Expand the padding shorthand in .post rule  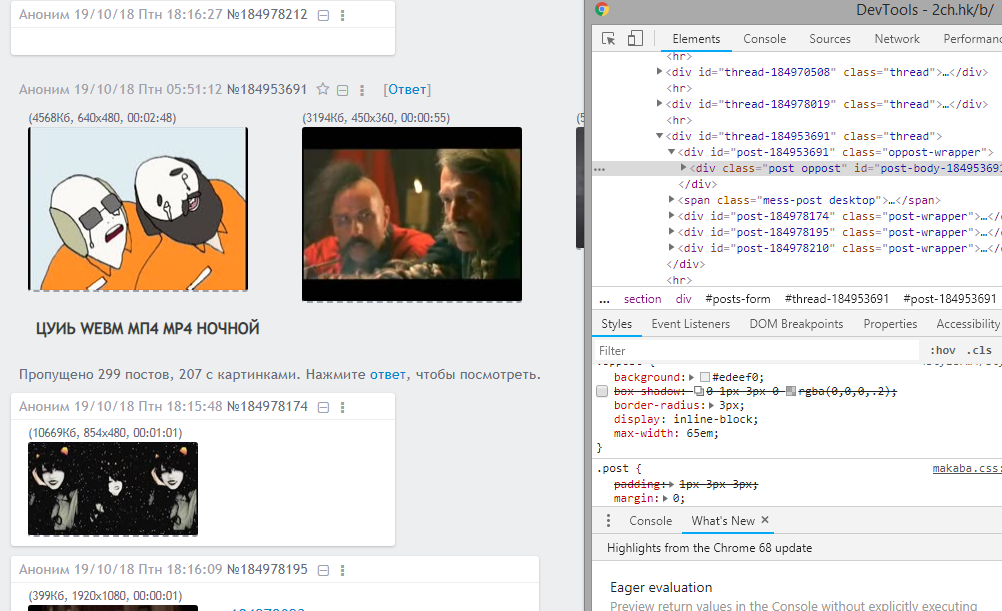671,484
